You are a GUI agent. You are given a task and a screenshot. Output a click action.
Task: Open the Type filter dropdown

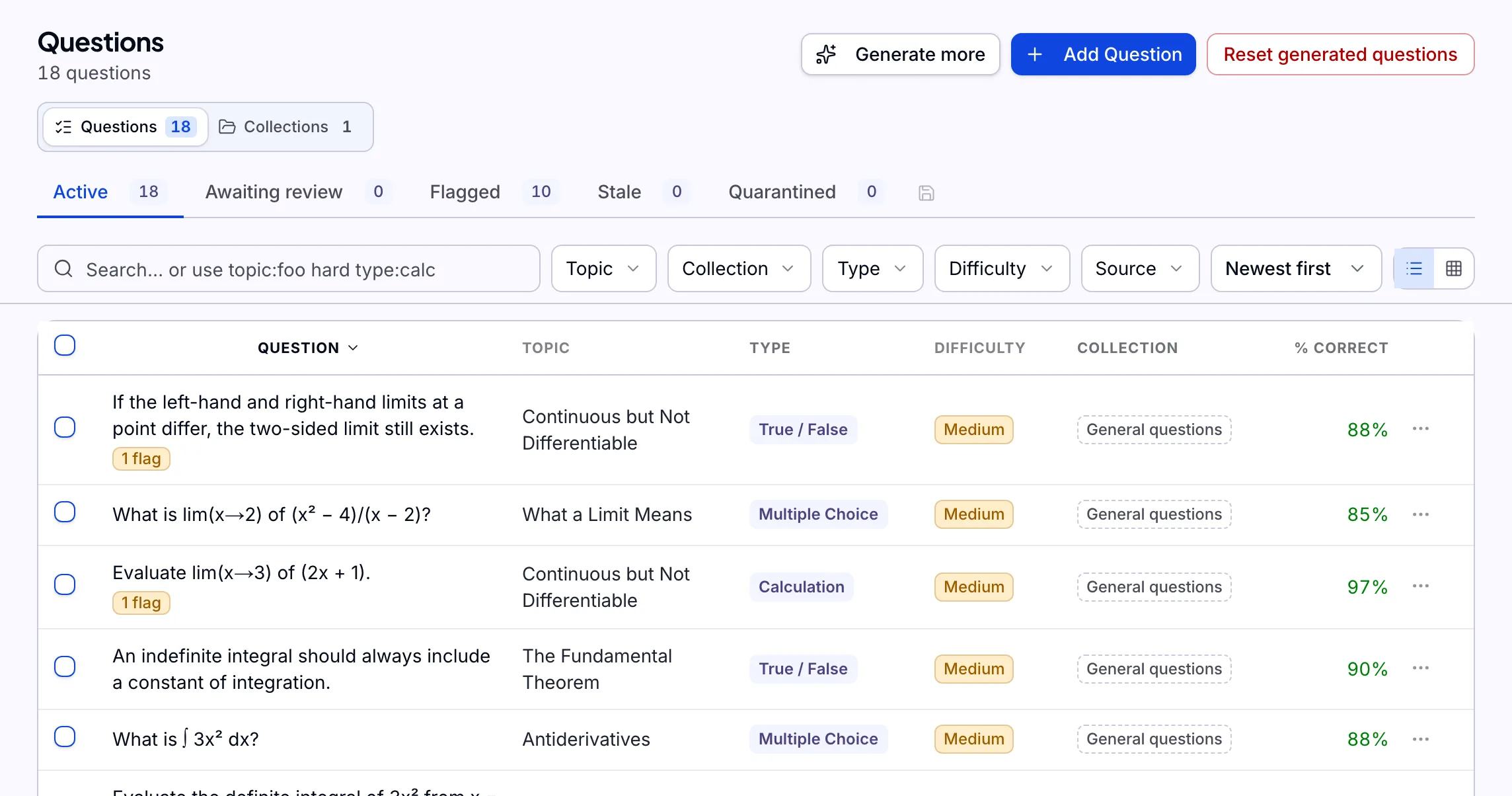coord(872,268)
